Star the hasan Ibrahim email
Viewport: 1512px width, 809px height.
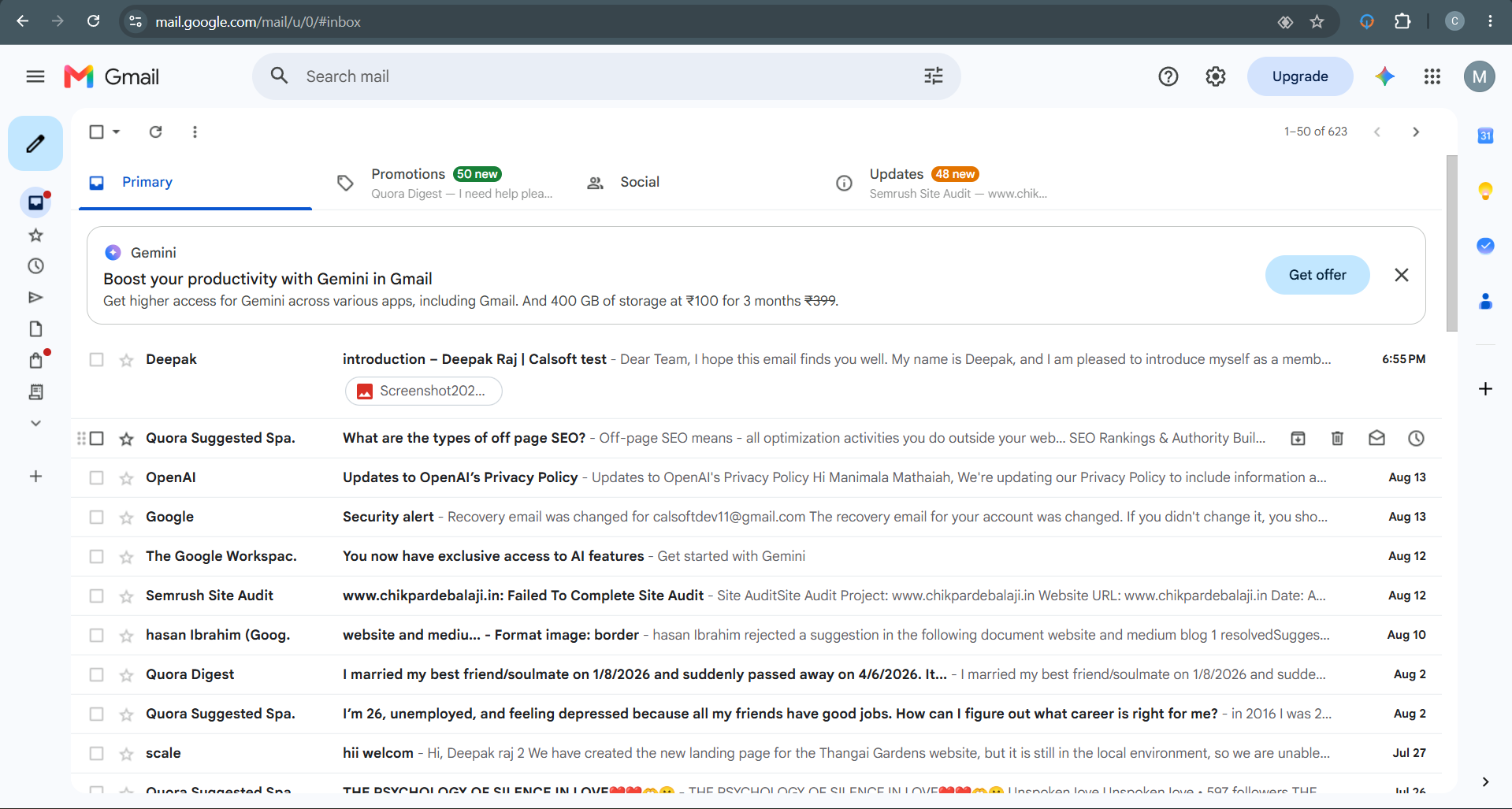[x=126, y=636]
